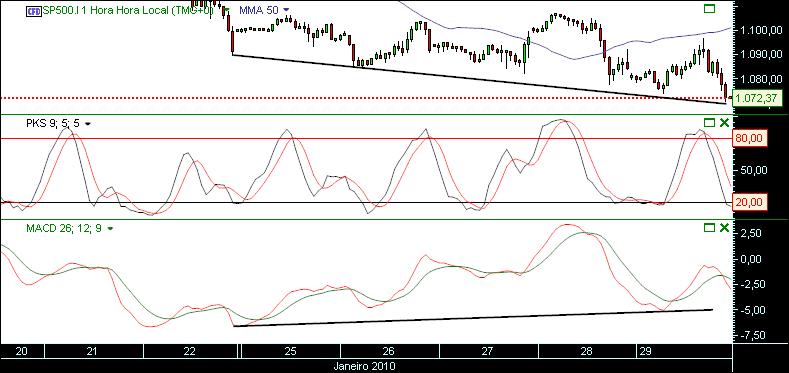Maximize the MACD indicator panel
The image size is (789, 373).
(x=709, y=228)
